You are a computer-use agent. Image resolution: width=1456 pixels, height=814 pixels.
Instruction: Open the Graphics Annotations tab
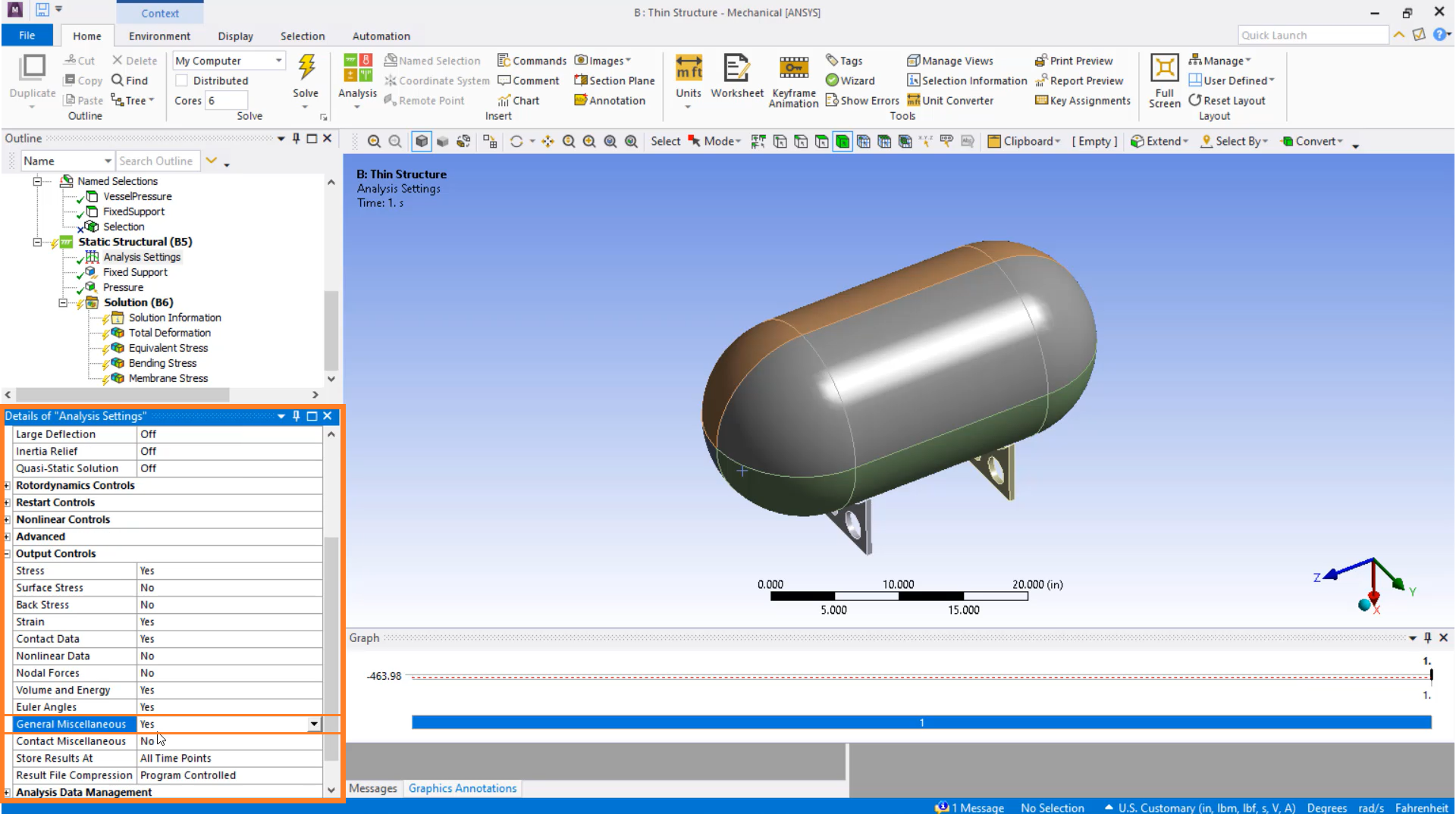[x=462, y=788]
